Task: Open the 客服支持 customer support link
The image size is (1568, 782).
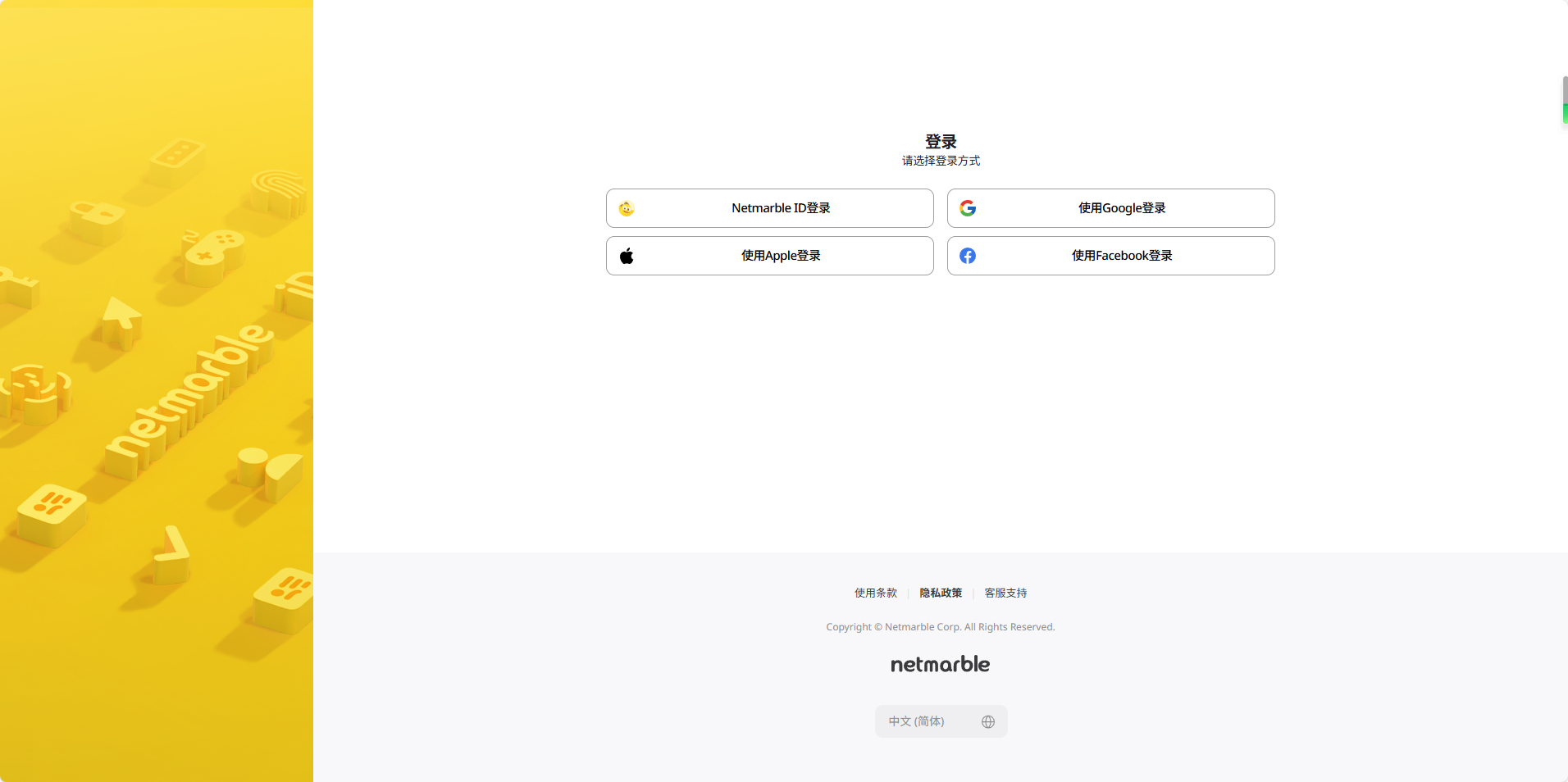Action: point(1005,593)
